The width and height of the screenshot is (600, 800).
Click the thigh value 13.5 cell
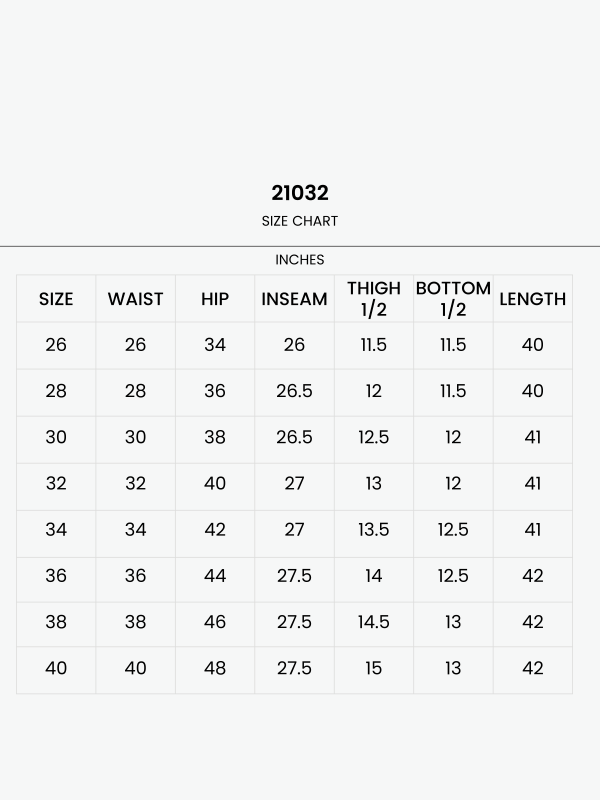point(374,530)
